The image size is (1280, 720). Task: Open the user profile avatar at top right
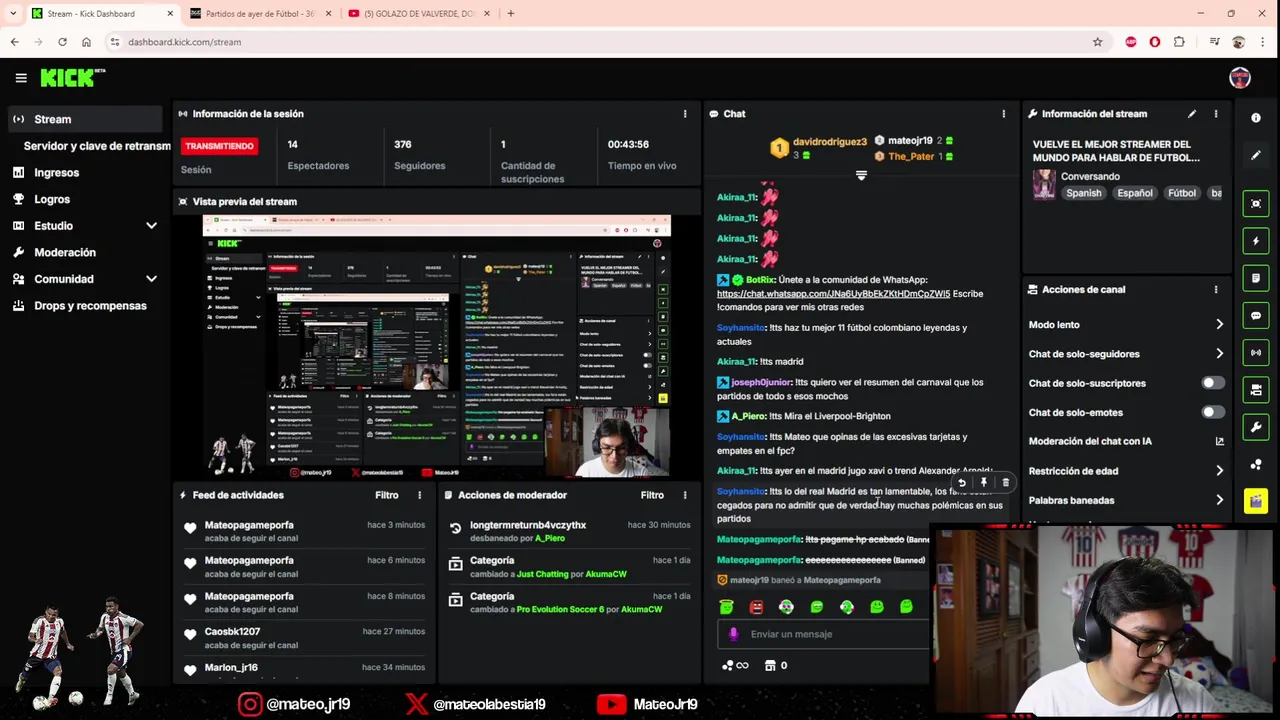[x=1240, y=78]
